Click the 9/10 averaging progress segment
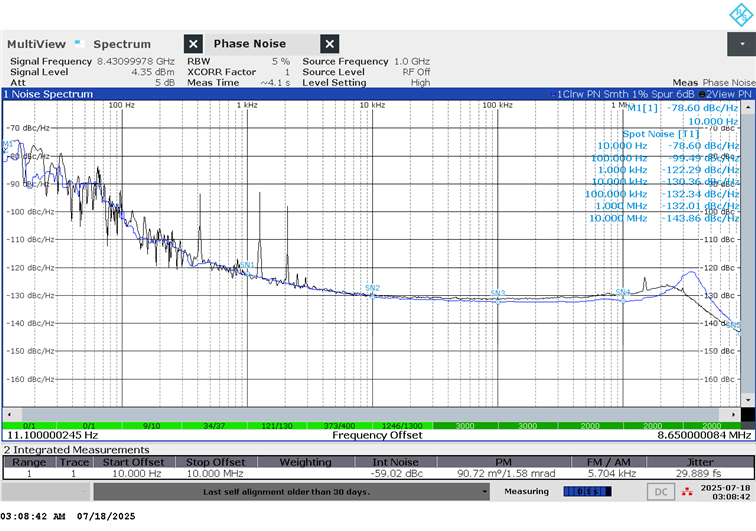 [151, 426]
